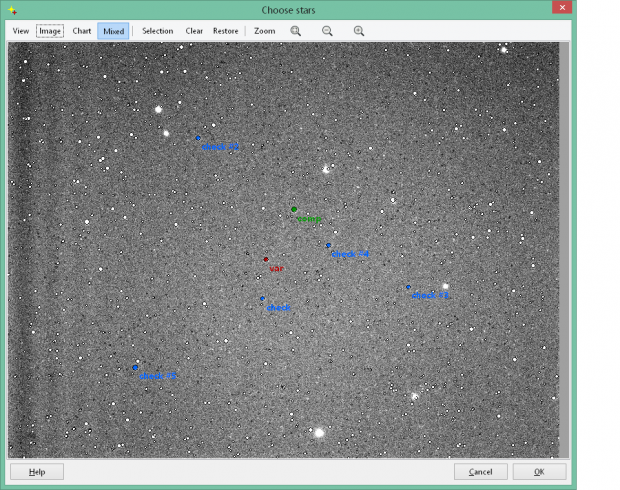Close the Choose stars window
The image size is (620, 490).
562,8
